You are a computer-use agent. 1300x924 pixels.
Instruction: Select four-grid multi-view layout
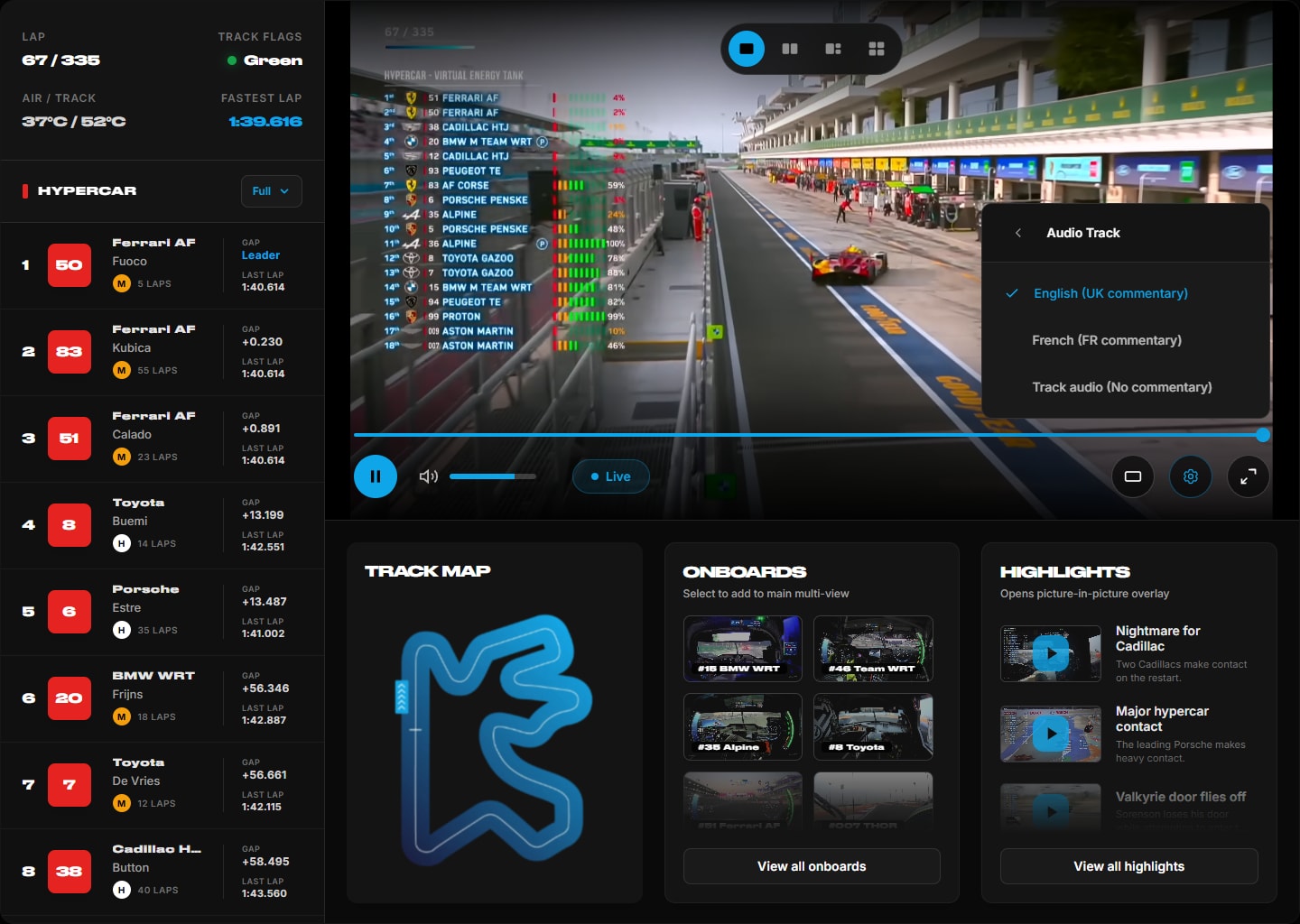click(x=877, y=49)
